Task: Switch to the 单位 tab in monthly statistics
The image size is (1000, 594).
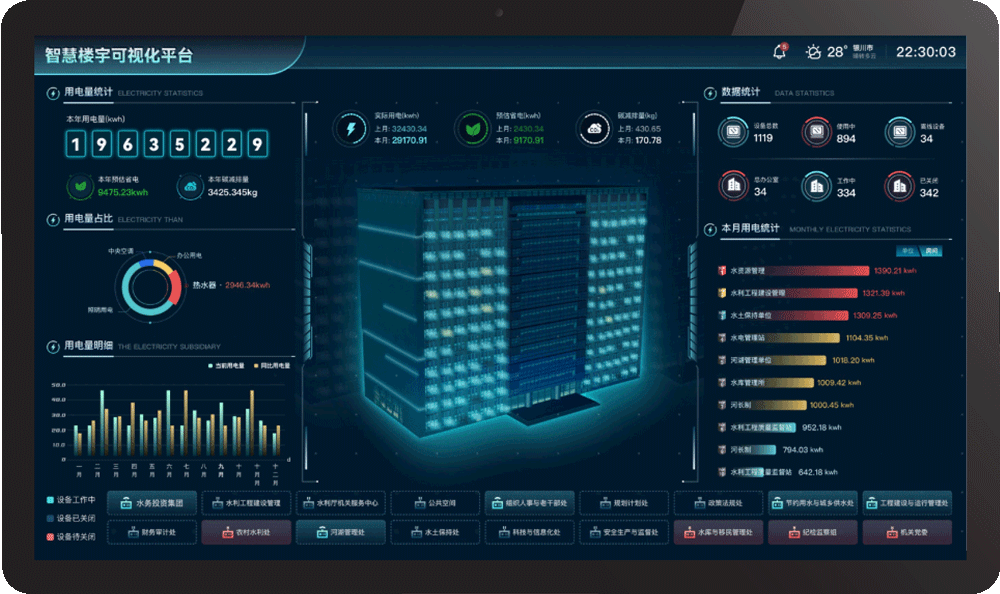Action: 908,250
